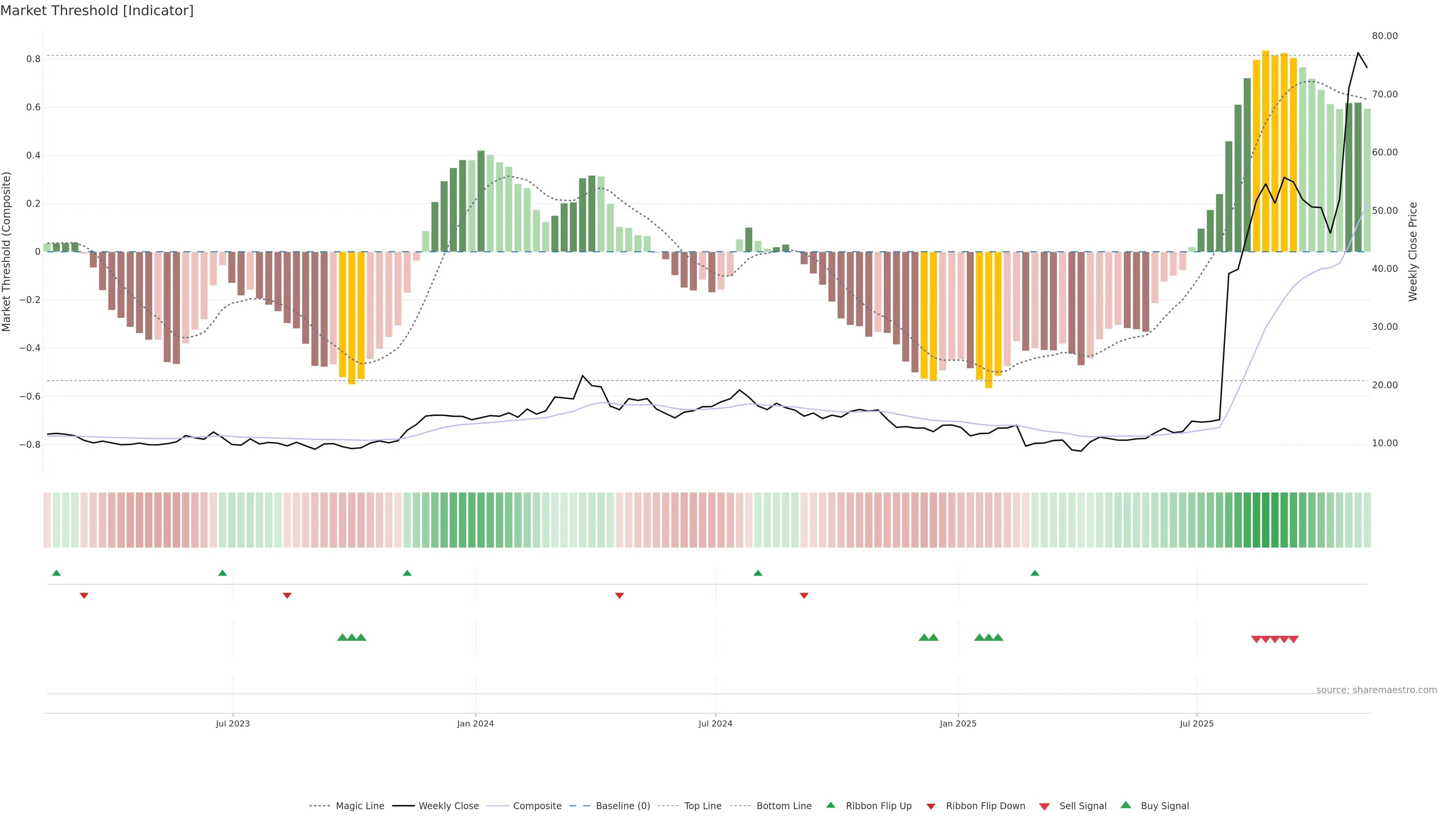Click the source: sharemaestro.com text
1456x819 pixels.
click(1376, 690)
